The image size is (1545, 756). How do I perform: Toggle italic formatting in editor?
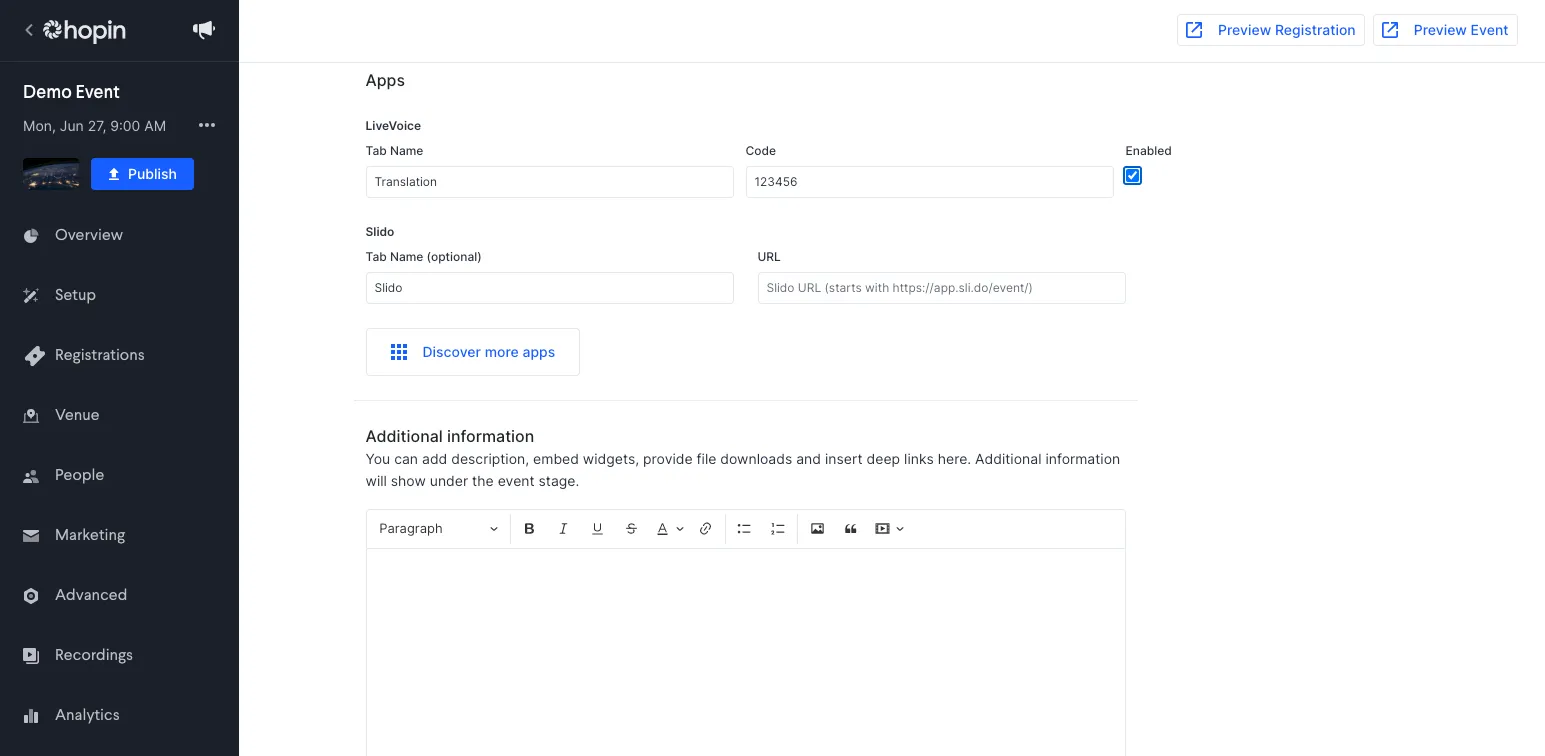click(x=563, y=529)
